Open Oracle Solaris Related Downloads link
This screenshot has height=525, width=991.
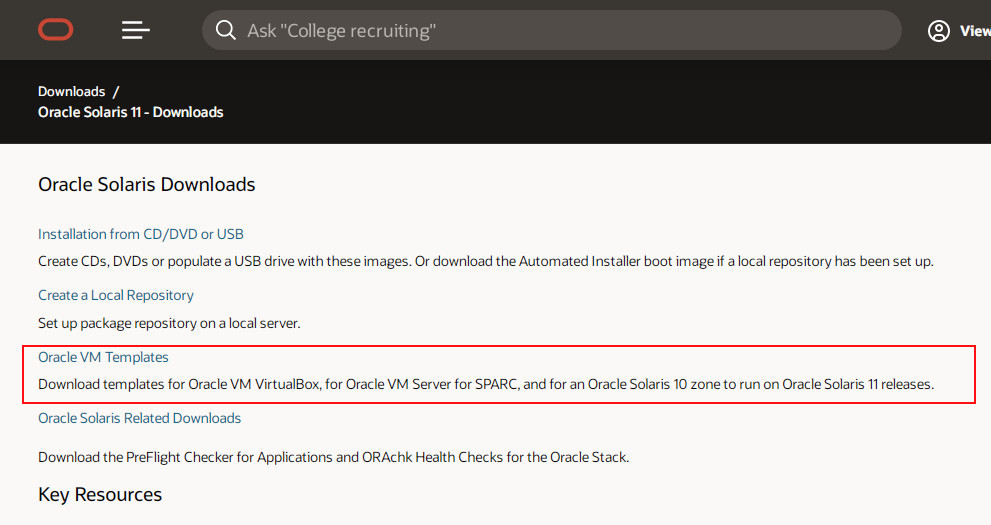coord(139,418)
